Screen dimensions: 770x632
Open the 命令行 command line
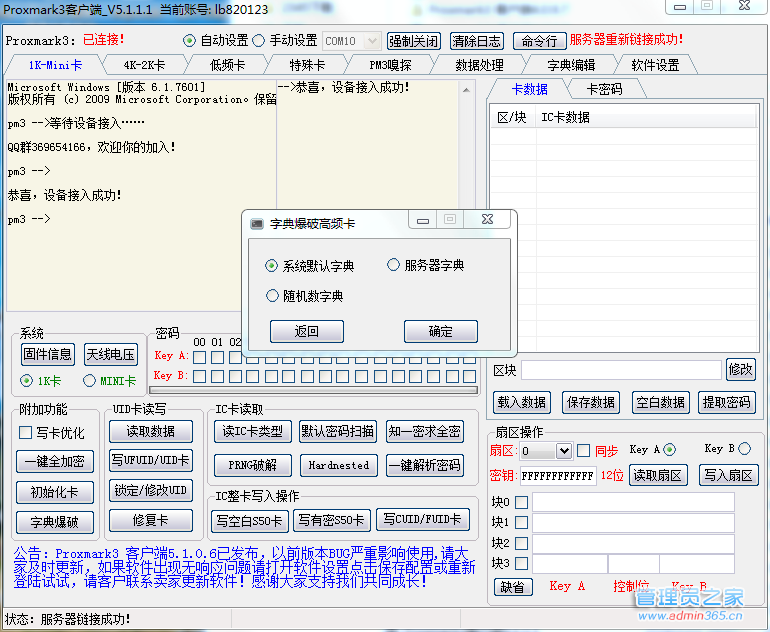point(539,41)
